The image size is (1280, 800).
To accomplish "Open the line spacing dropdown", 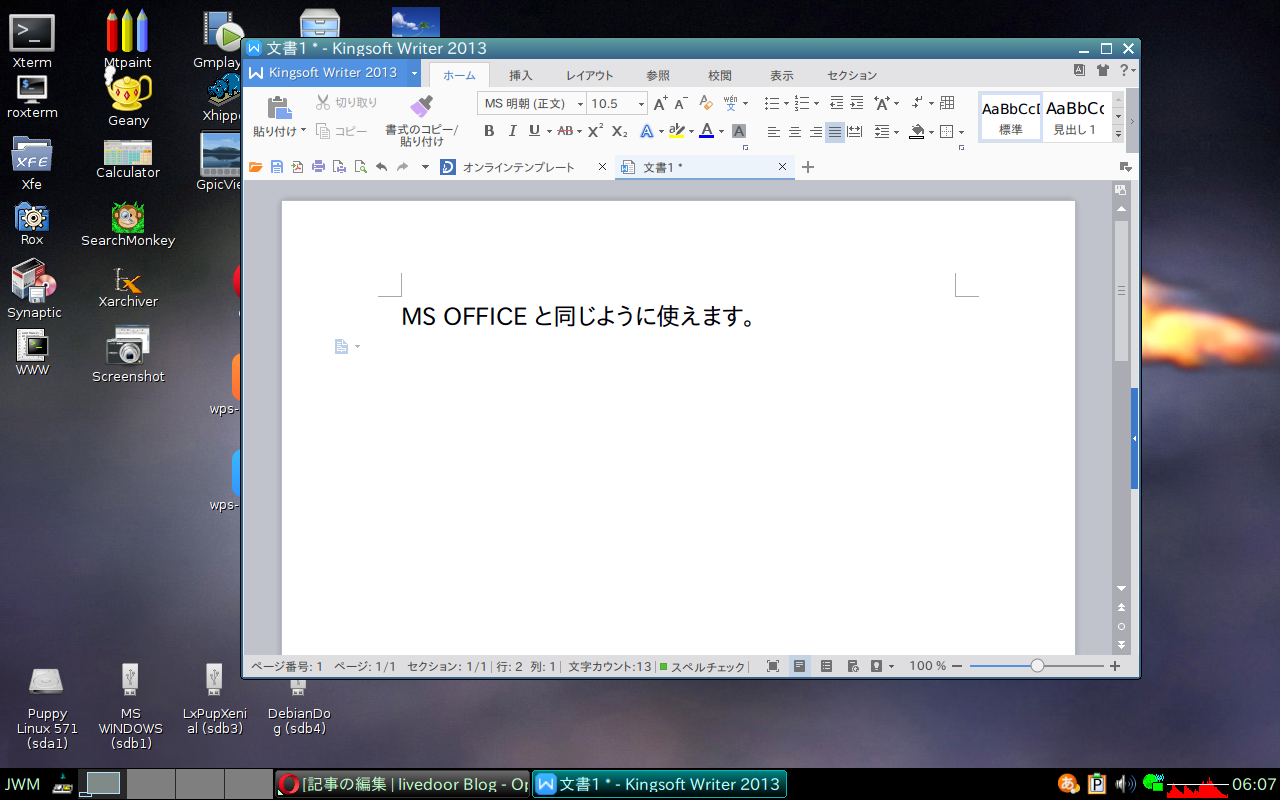I will coord(898,132).
